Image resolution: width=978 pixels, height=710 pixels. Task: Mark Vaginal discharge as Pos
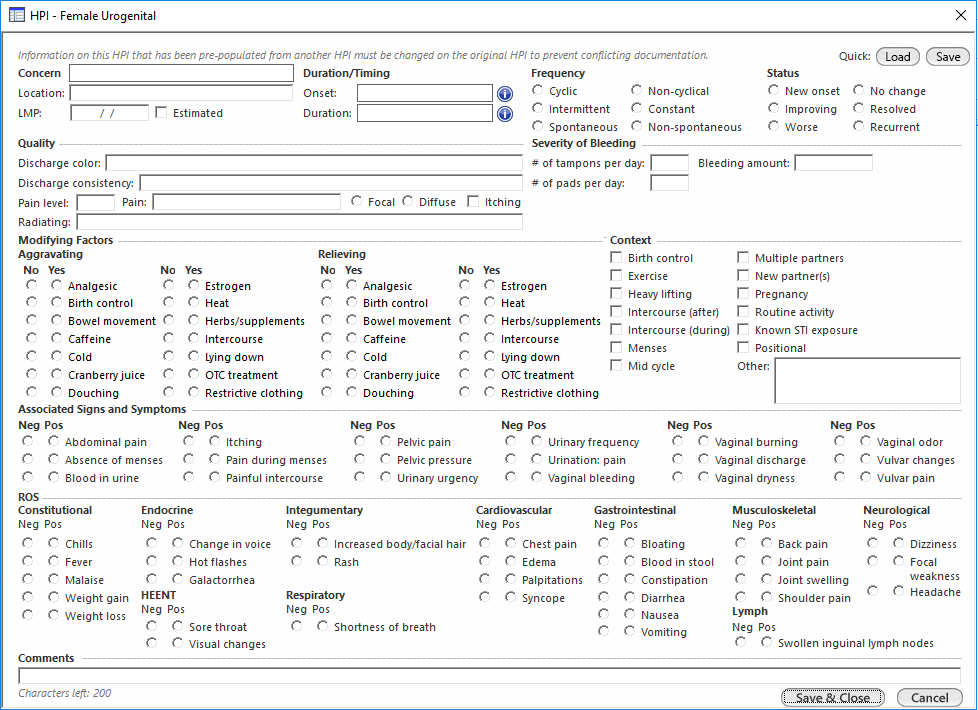tap(704, 459)
